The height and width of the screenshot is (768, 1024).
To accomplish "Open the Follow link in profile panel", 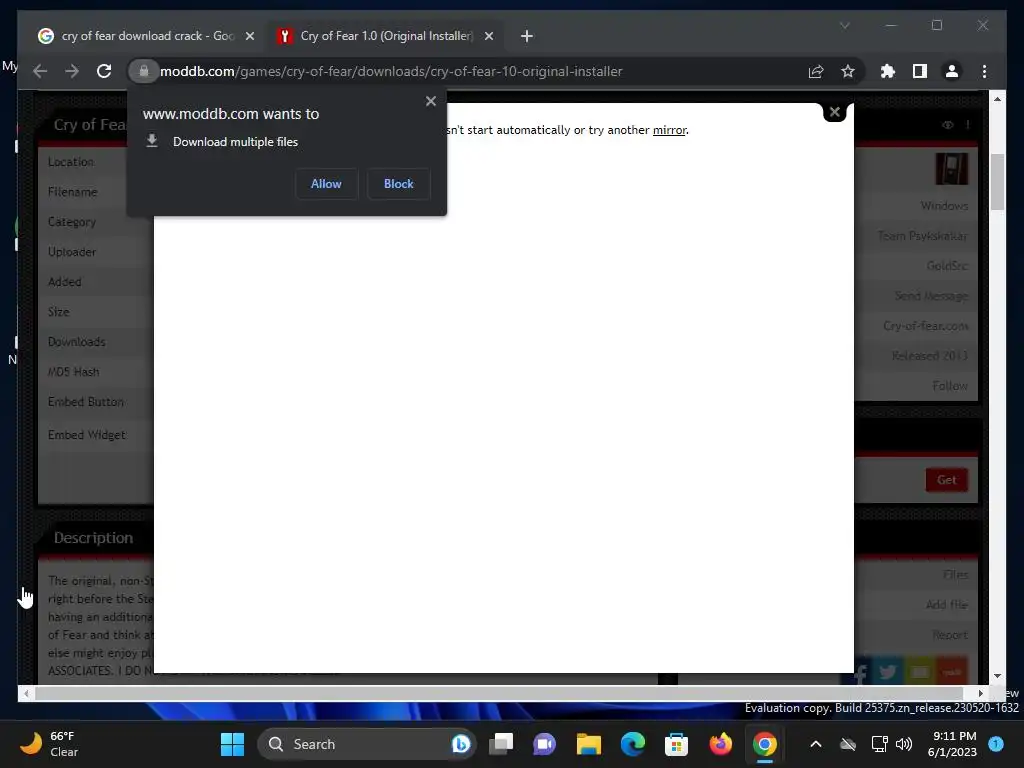I will (950, 386).
